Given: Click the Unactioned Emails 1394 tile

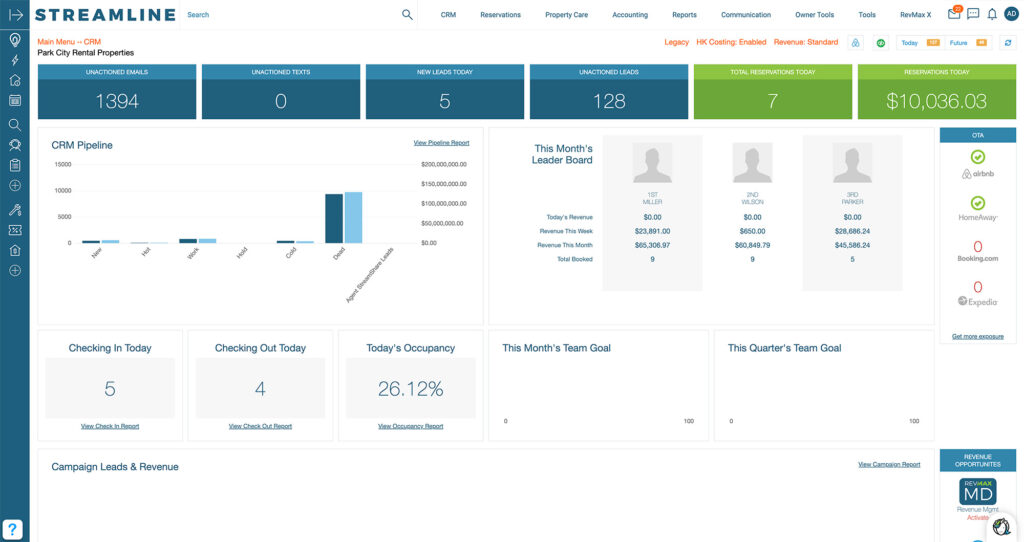Looking at the screenshot, I should [x=117, y=91].
